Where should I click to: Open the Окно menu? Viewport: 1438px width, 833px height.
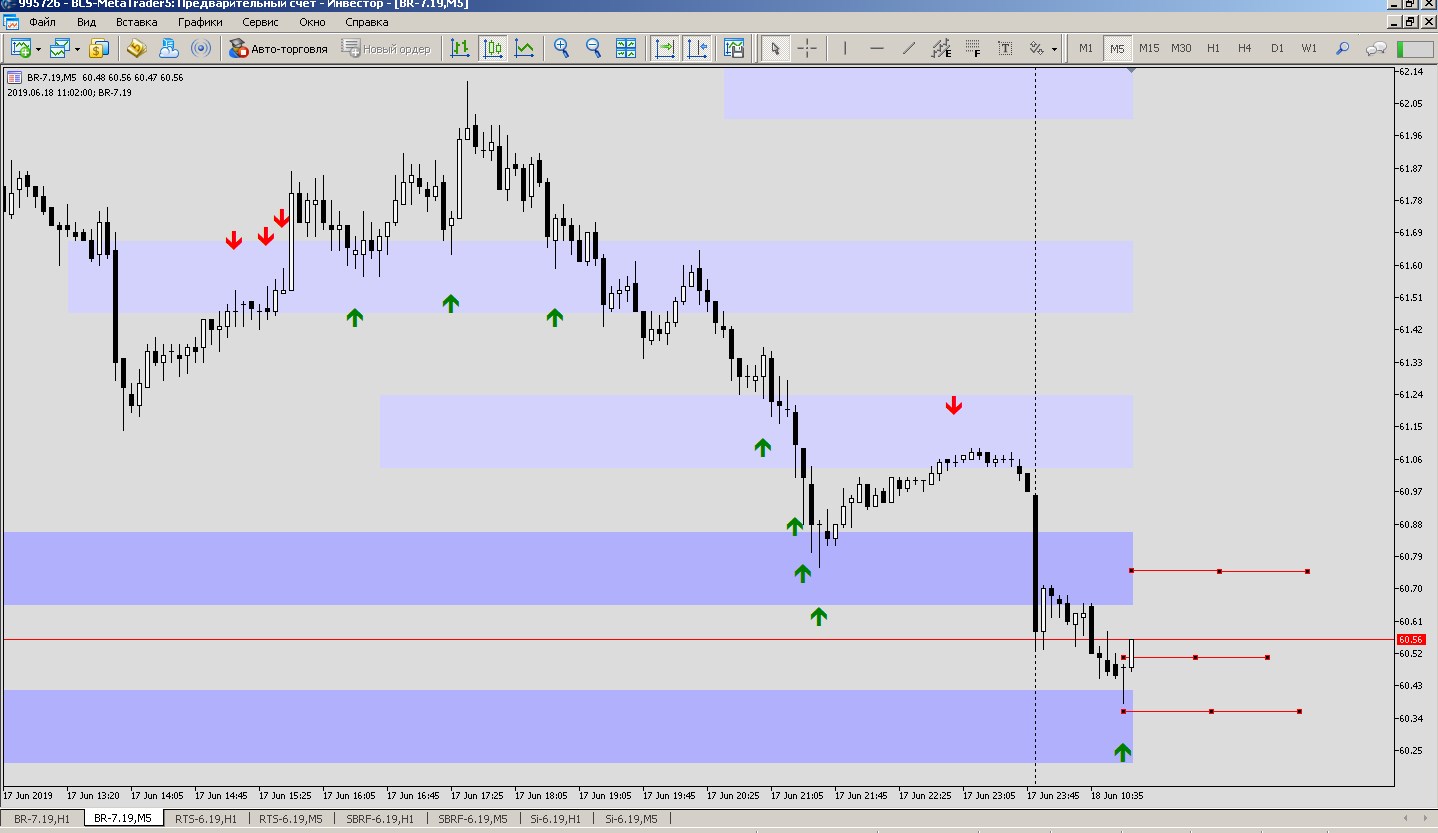pyautogui.click(x=312, y=21)
